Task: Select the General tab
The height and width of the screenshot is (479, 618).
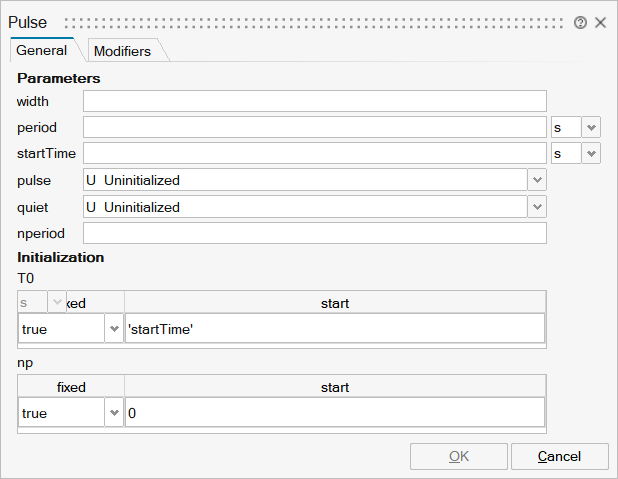Action: click(42, 50)
